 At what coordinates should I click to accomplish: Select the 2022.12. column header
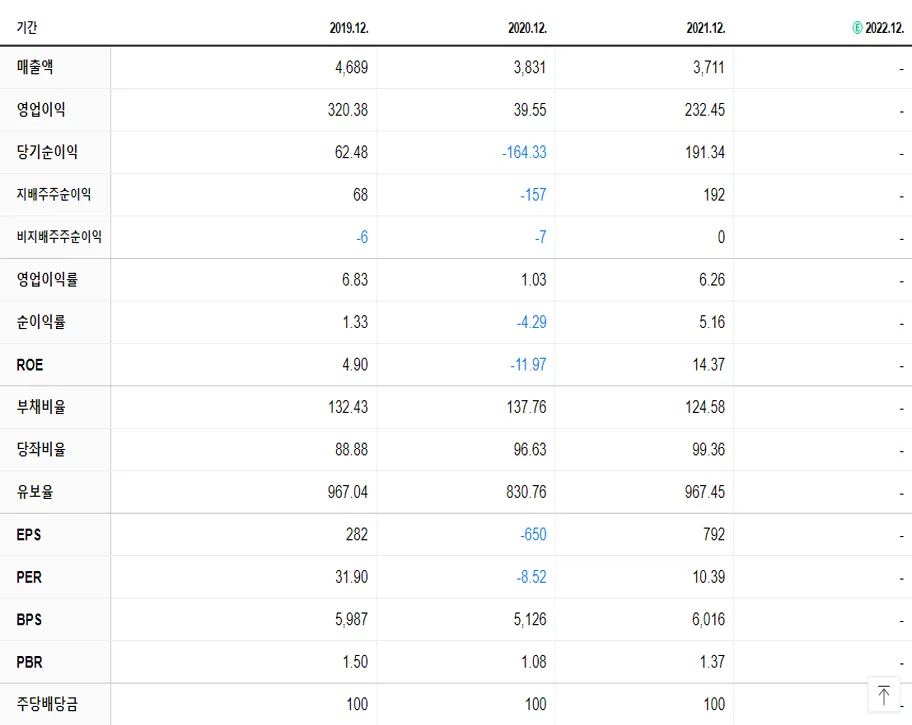pyautogui.click(x=884, y=28)
